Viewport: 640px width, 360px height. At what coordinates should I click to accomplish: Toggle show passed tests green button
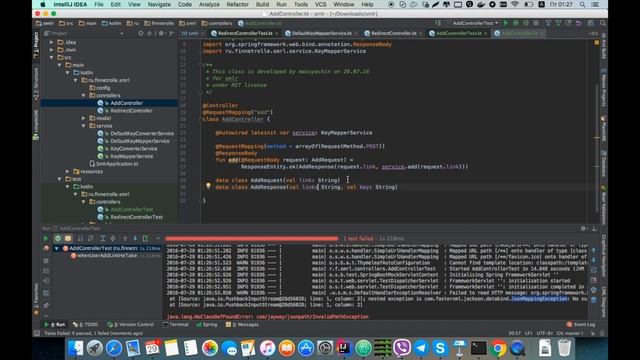pyautogui.click(x=58, y=238)
